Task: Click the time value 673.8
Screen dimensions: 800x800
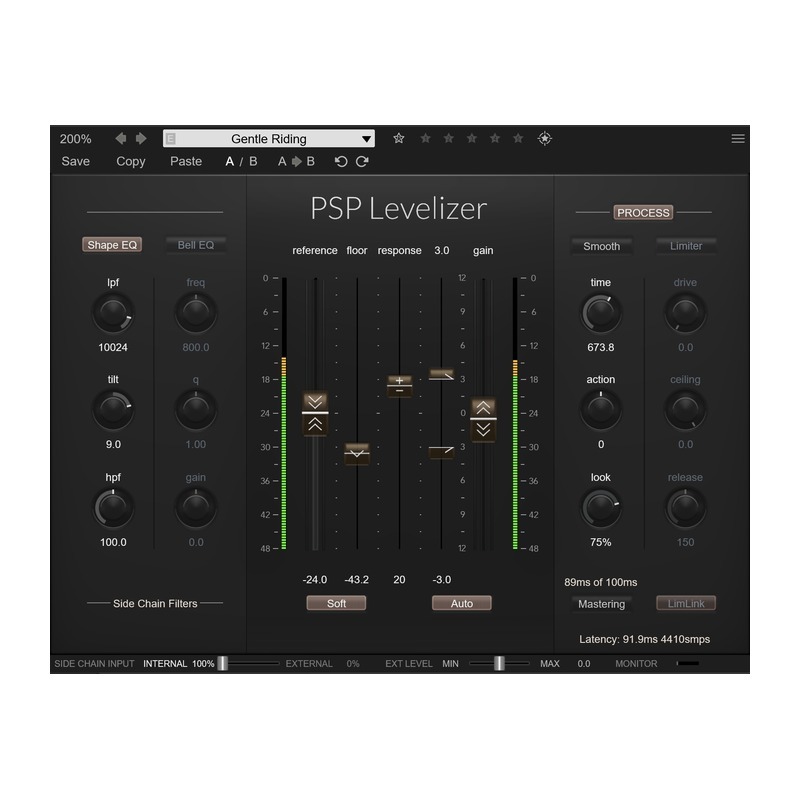Action: coord(601,347)
